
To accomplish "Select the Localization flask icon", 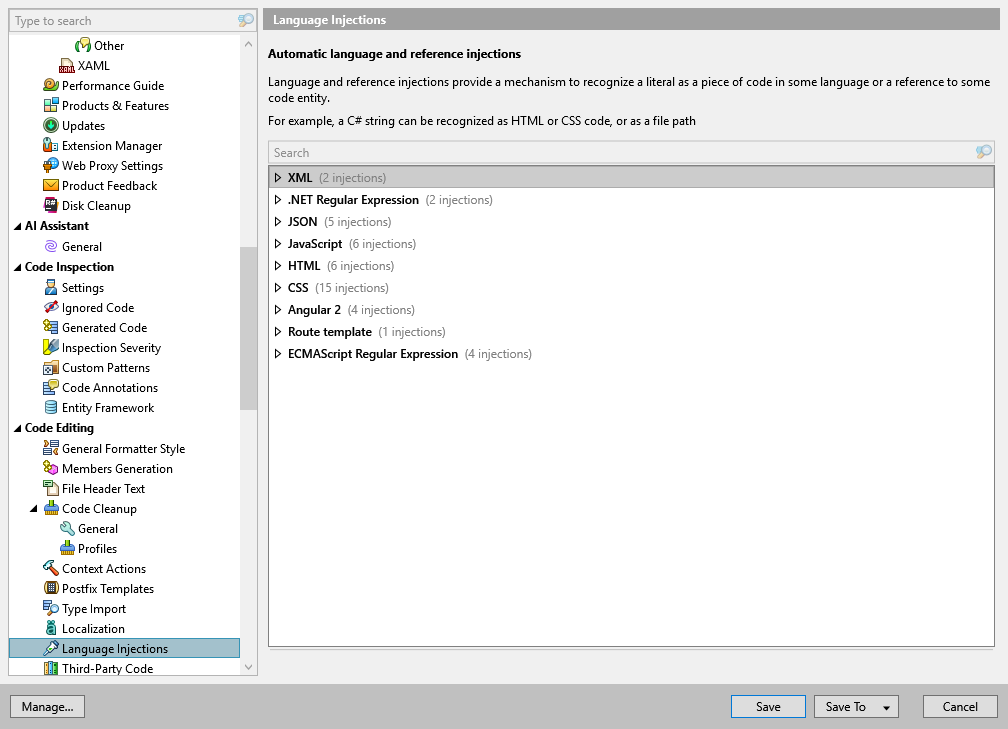I will point(50,628).
